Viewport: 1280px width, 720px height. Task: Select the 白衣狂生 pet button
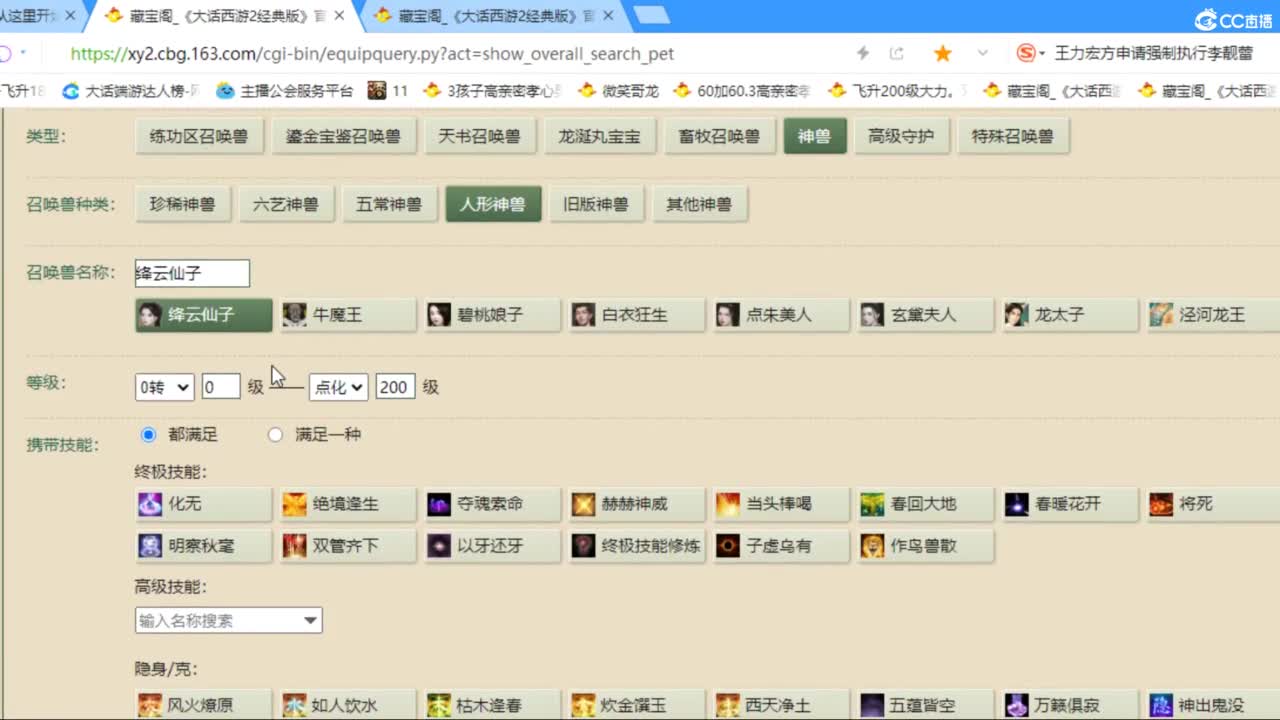636,315
